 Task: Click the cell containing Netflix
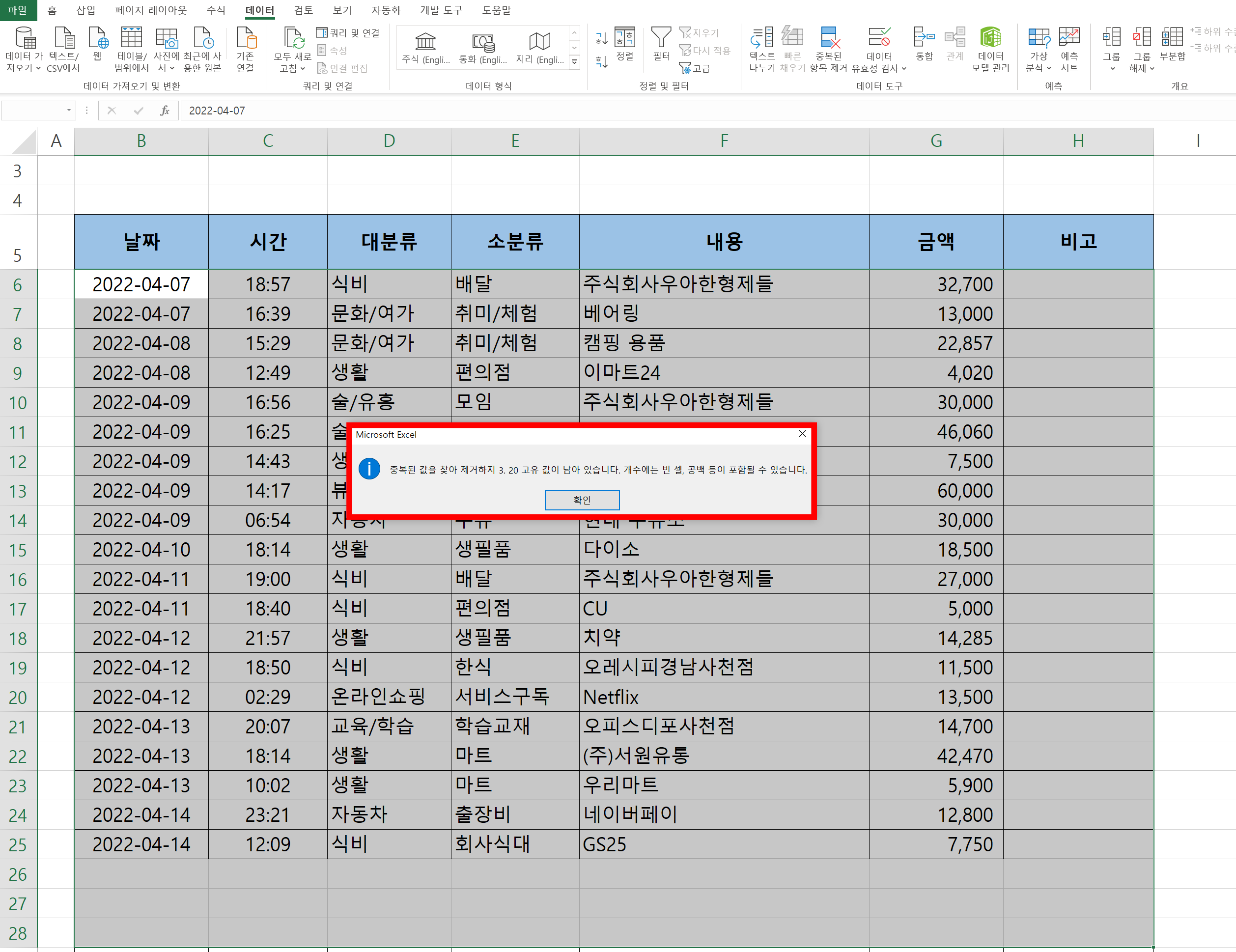pyautogui.click(x=724, y=697)
